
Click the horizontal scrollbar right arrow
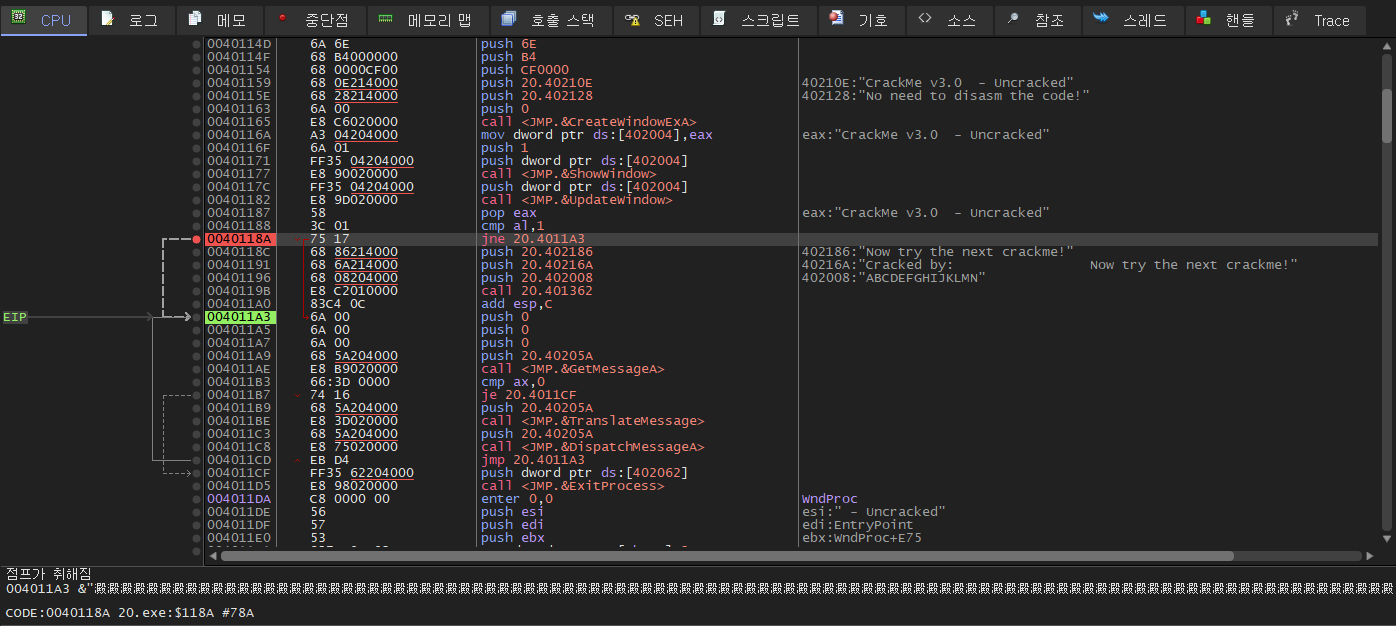(1368, 555)
